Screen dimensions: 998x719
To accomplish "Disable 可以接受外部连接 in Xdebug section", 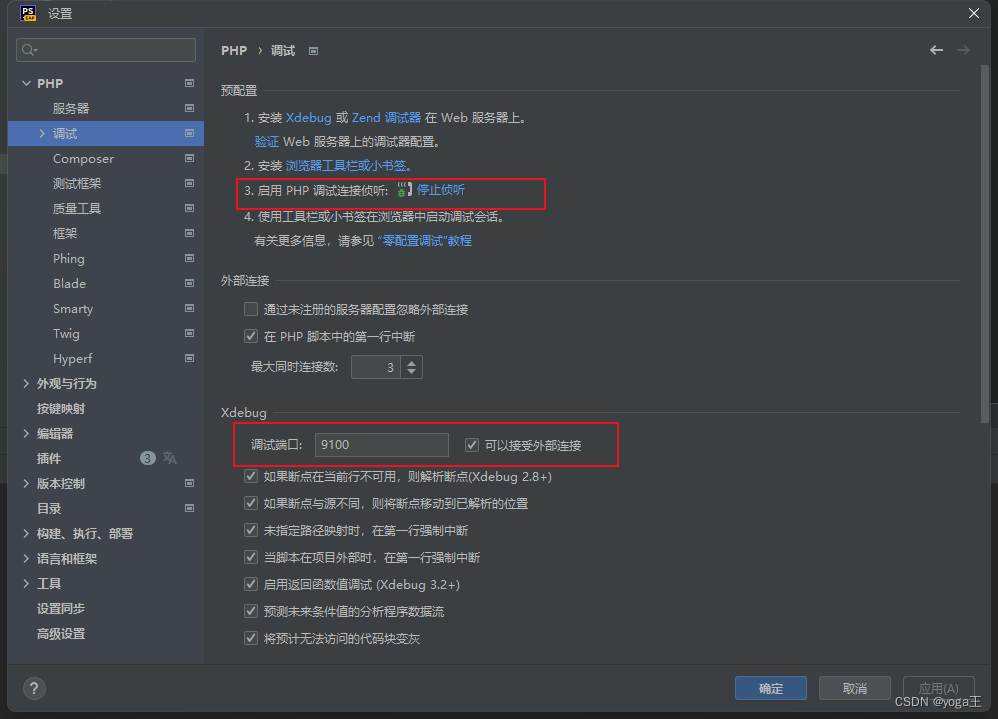I will click(x=470, y=444).
